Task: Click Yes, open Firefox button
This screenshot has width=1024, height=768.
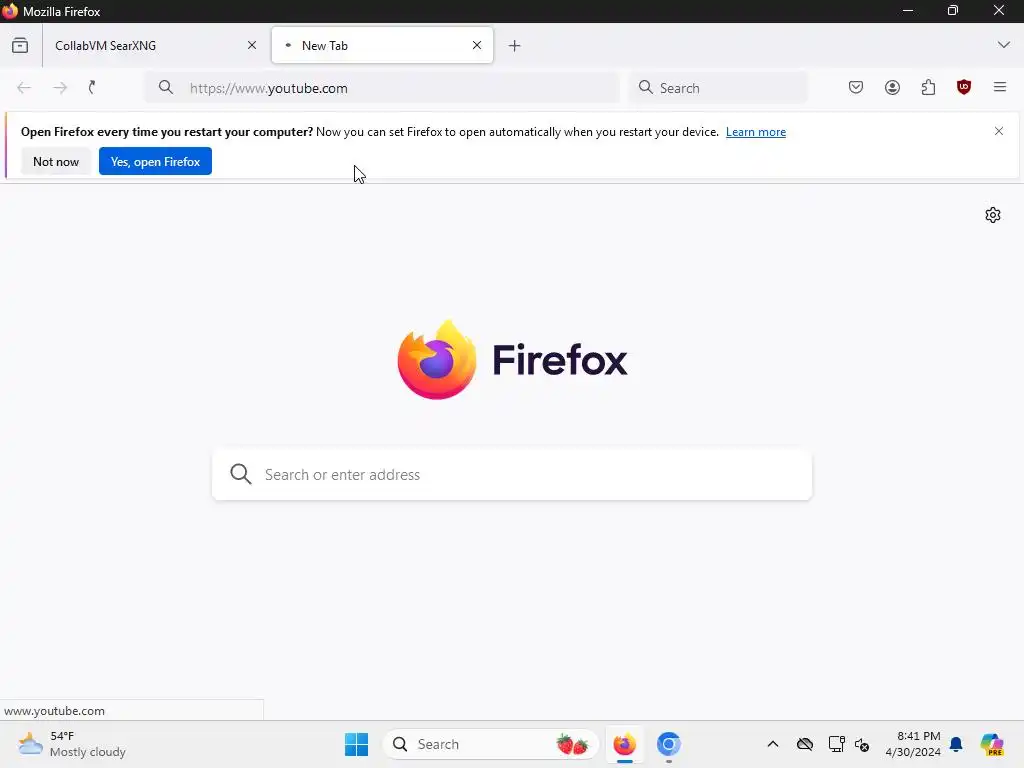Action: pos(155,161)
